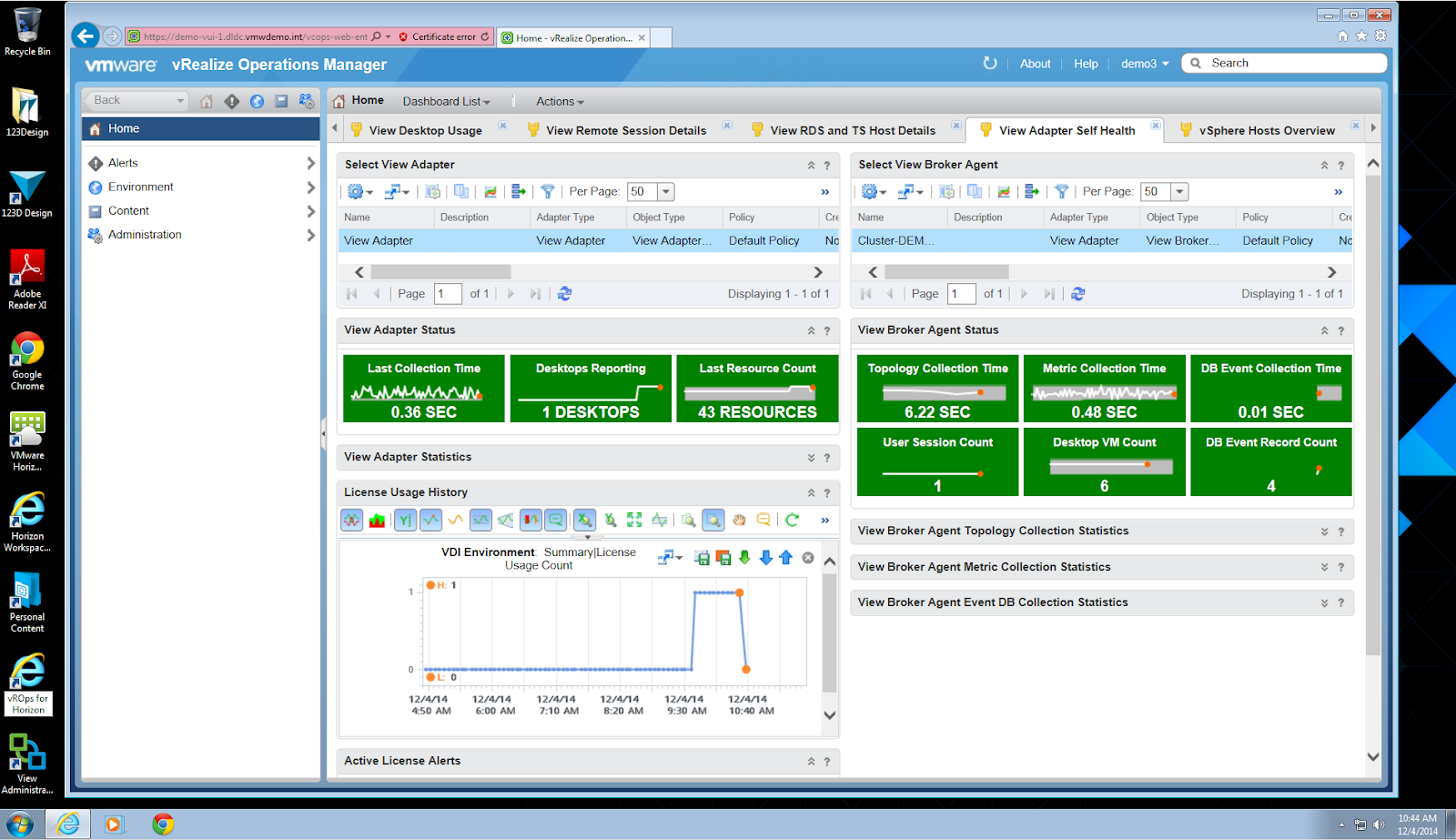
Task: Click horizontal scrollbar in Select View Broker Agent grid
Action: (946, 272)
